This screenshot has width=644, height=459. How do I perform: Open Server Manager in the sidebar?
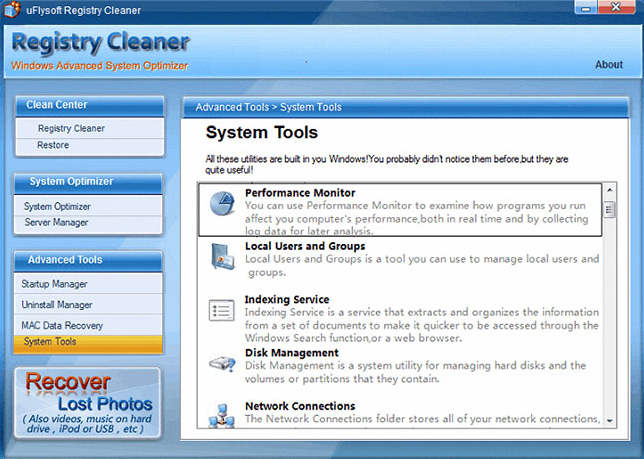[88, 223]
